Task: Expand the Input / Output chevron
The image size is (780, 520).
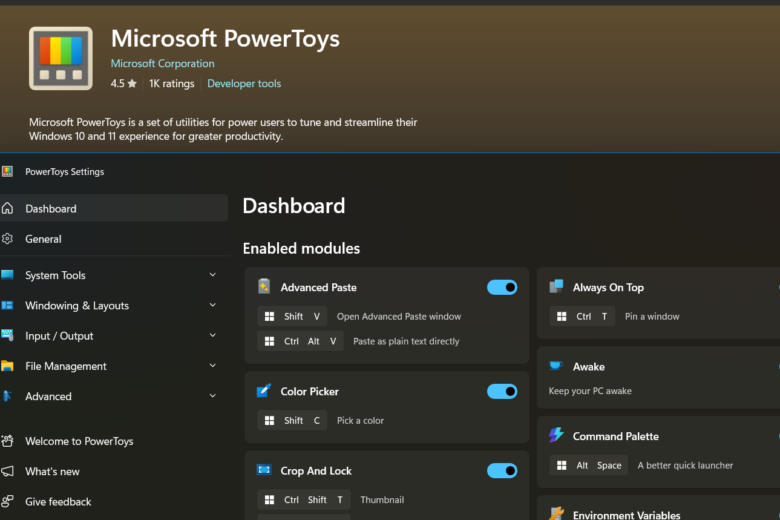Action: tap(212, 335)
